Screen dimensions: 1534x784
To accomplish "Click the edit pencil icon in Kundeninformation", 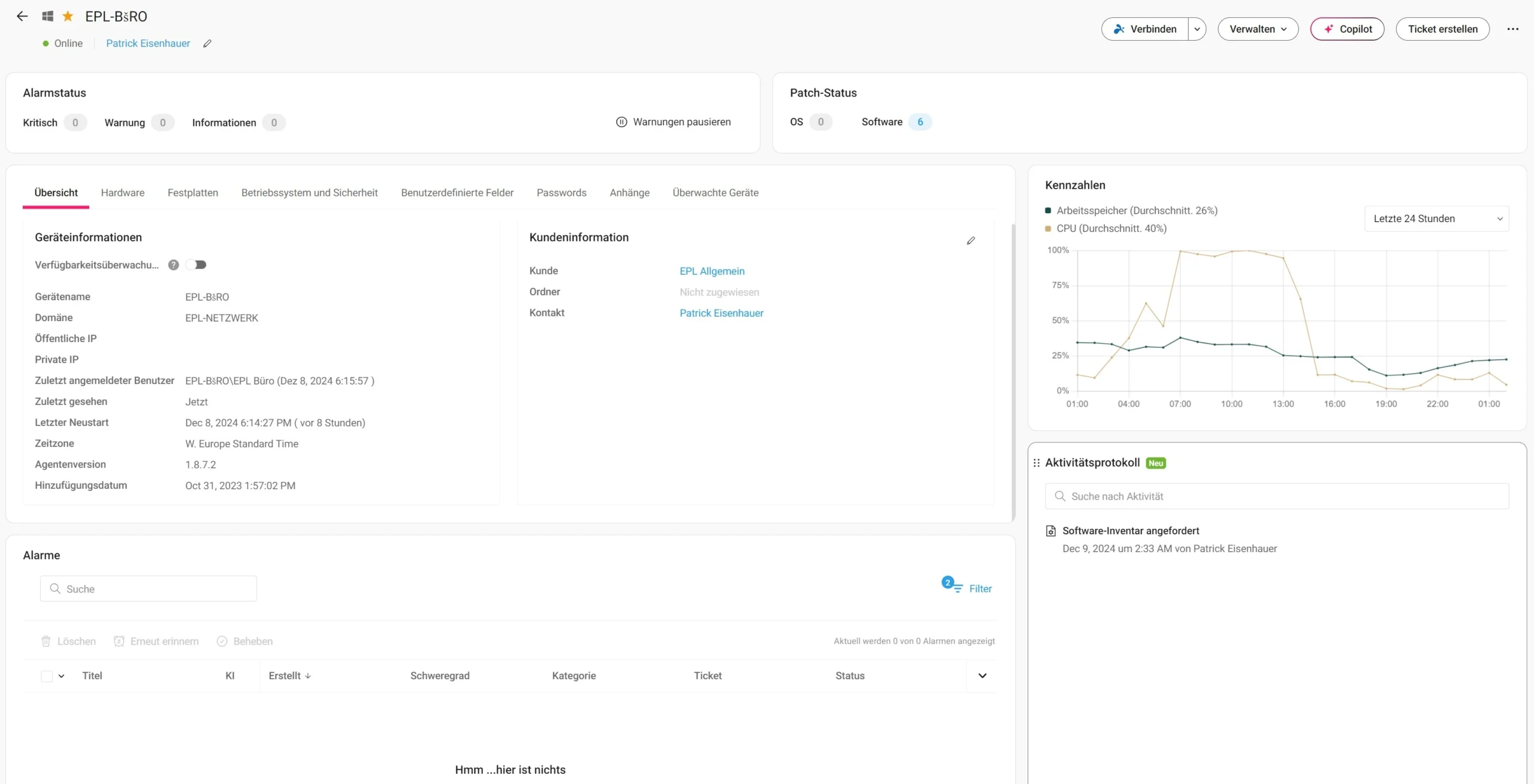I will tap(970, 240).
